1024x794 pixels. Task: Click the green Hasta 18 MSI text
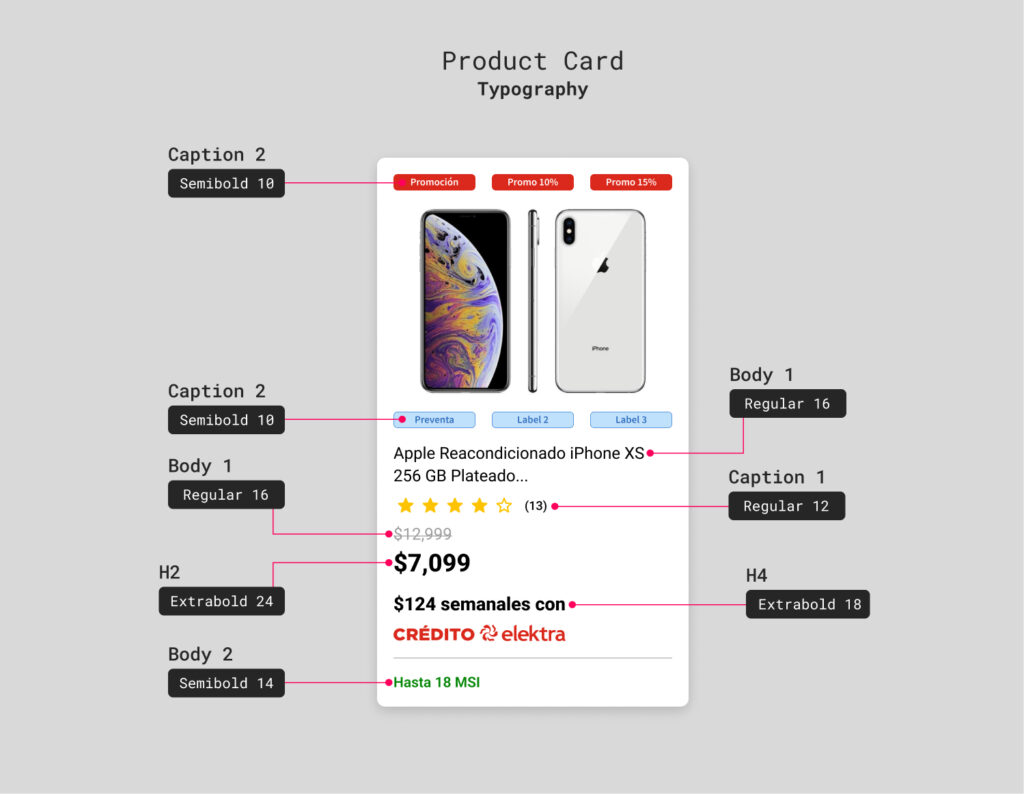click(437, 682)
